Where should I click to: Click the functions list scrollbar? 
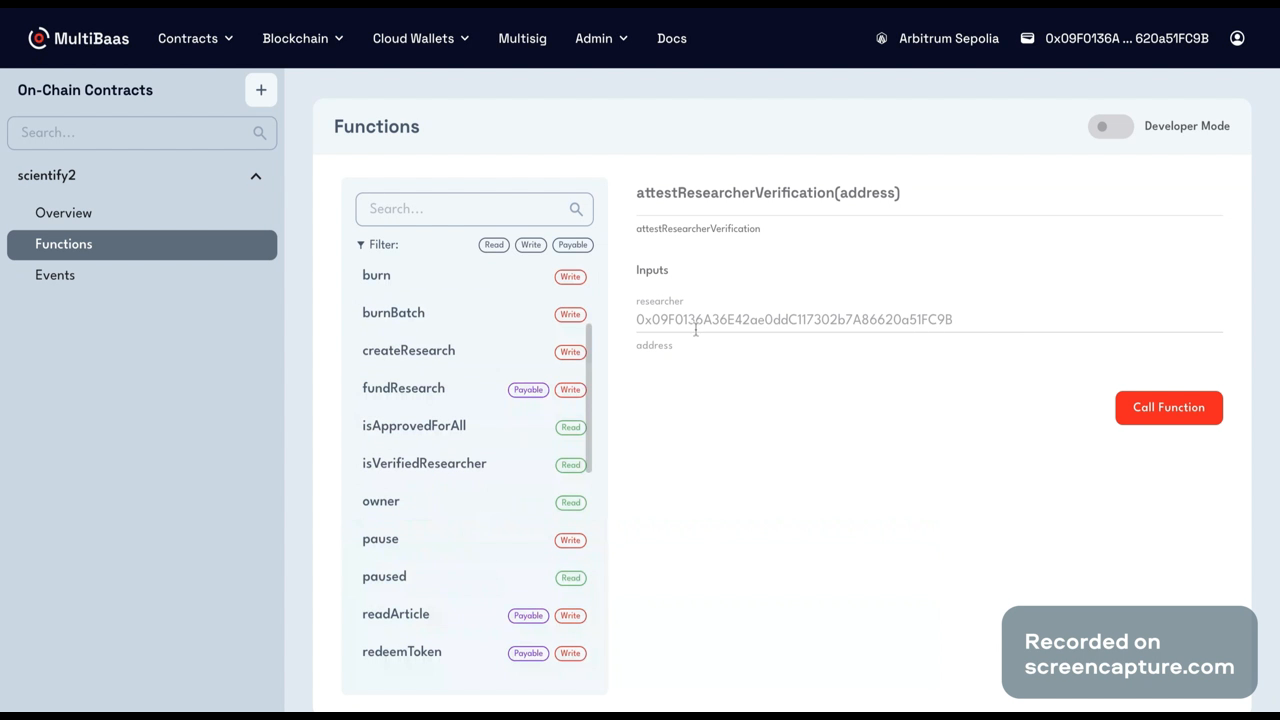pyautogui.click(x=589, y=398)
